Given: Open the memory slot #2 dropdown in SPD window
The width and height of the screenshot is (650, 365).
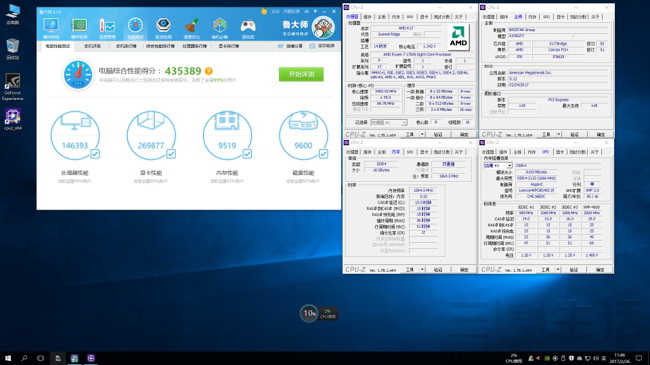Looking at the screenshot, I should click(498, 165).
